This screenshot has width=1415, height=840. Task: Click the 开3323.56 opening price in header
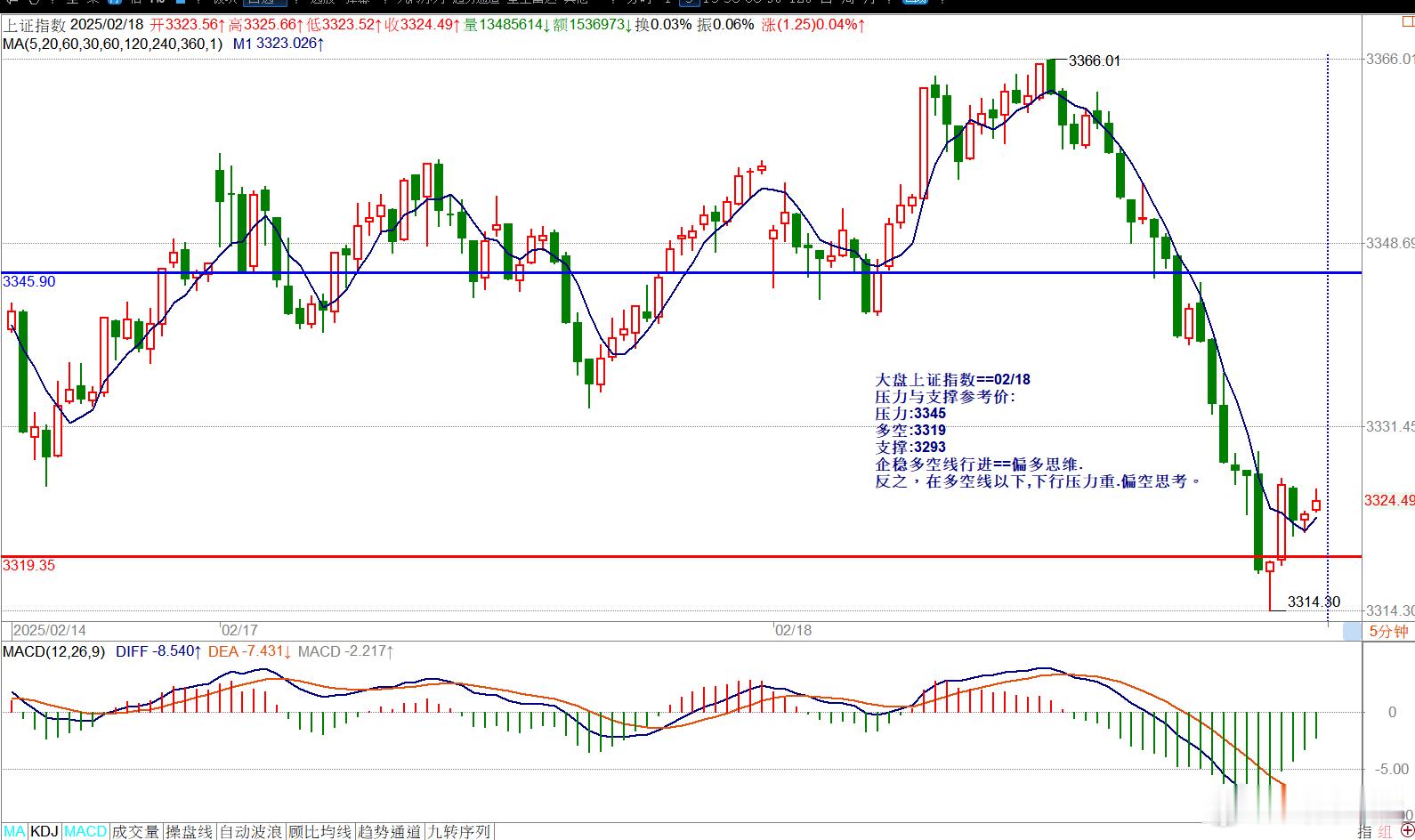[x=187, y=25]
